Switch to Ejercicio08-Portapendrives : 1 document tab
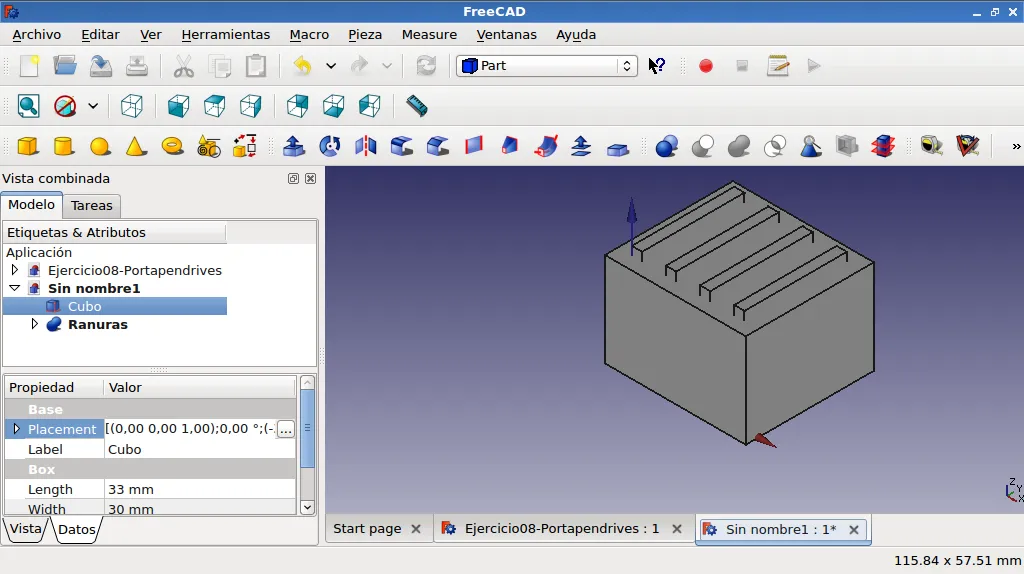The width and height of the screenshot is (1024, 574). point(562,529)
